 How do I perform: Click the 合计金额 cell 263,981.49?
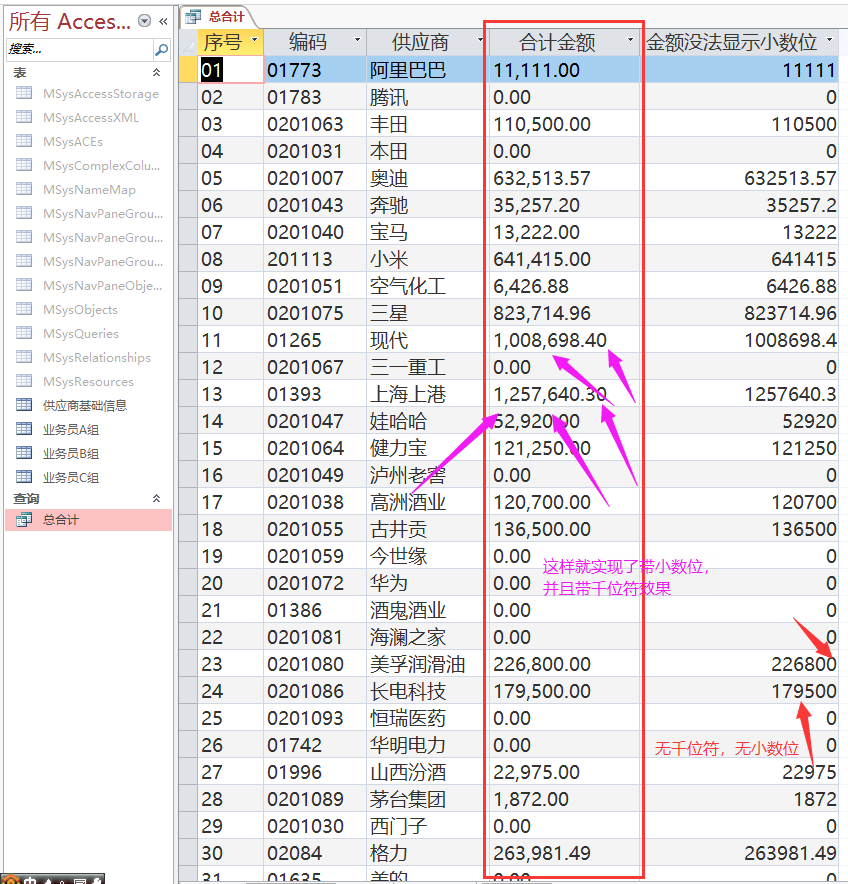(x=566, y=853)
